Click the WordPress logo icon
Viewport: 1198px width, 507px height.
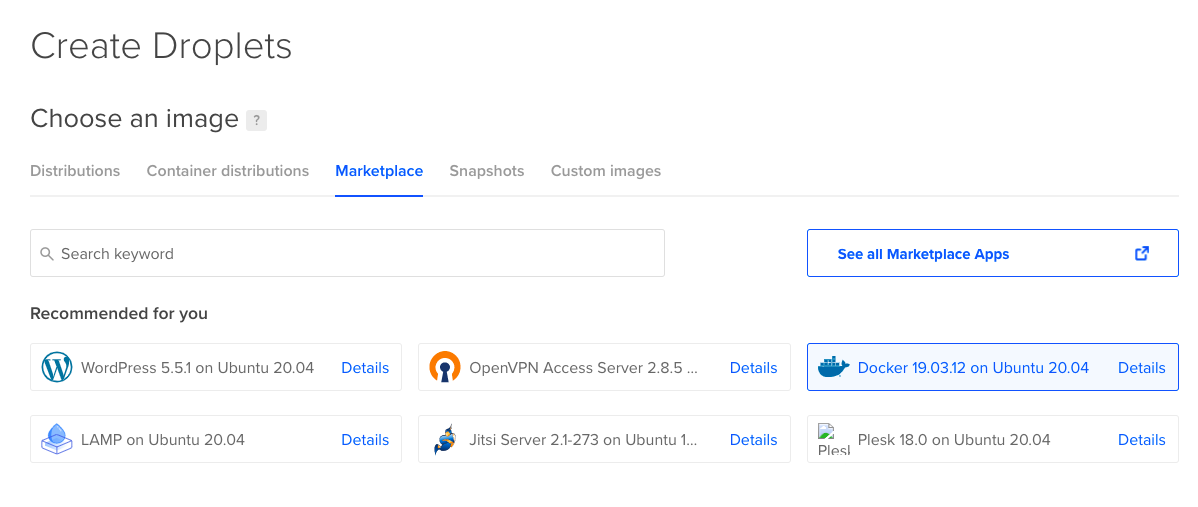[57, 367]
